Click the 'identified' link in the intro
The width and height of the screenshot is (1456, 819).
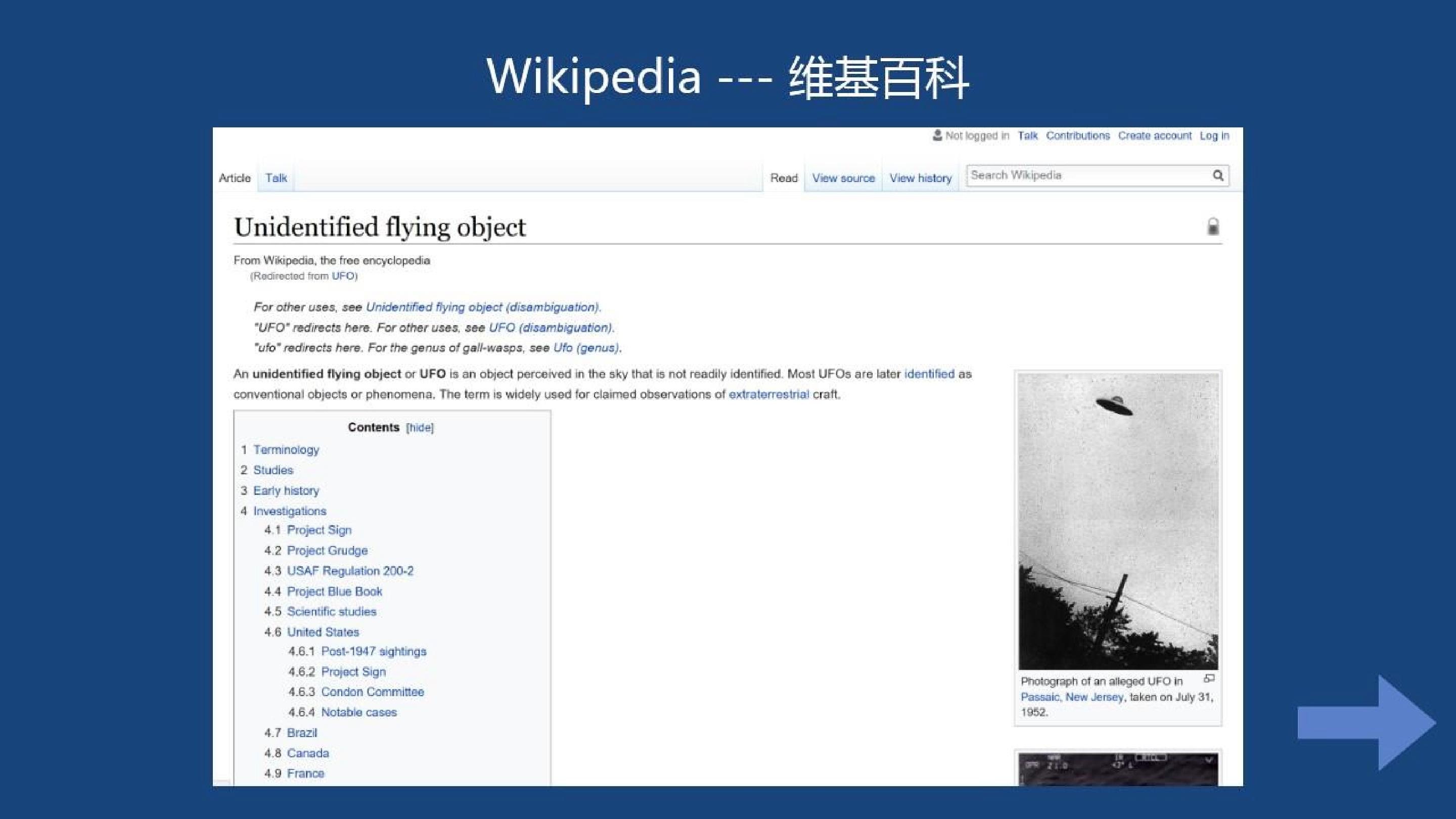tap(929, 374)
